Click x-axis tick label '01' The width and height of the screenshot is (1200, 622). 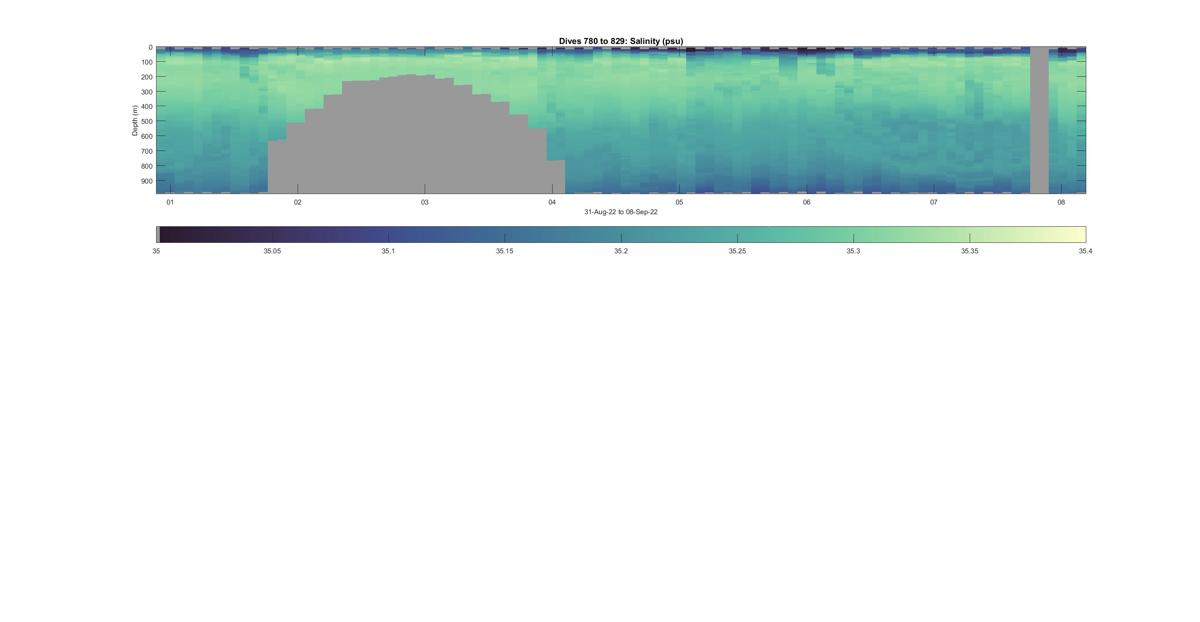coord(170,202)
